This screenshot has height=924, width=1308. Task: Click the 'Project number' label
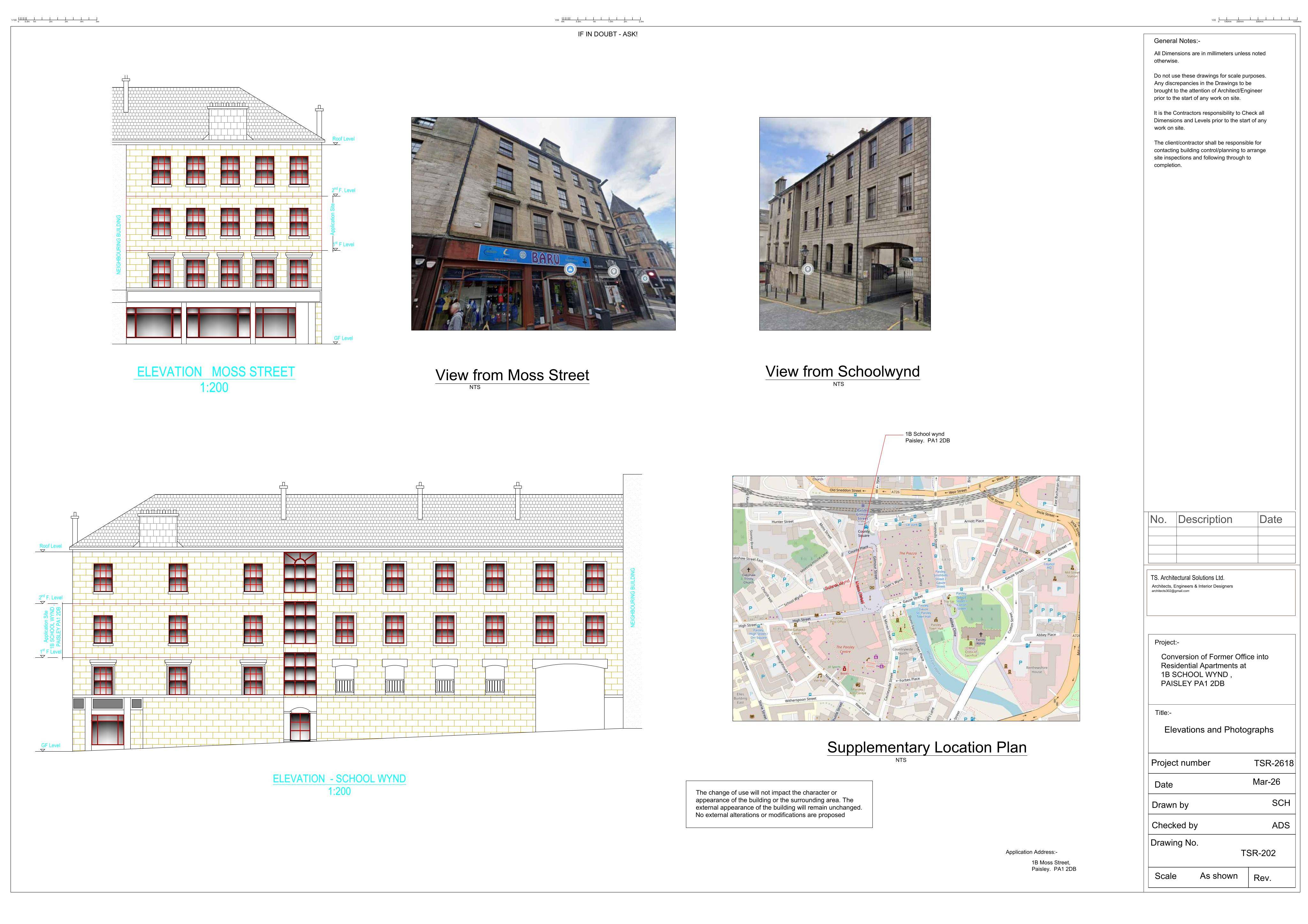[x=1180, y=763]
